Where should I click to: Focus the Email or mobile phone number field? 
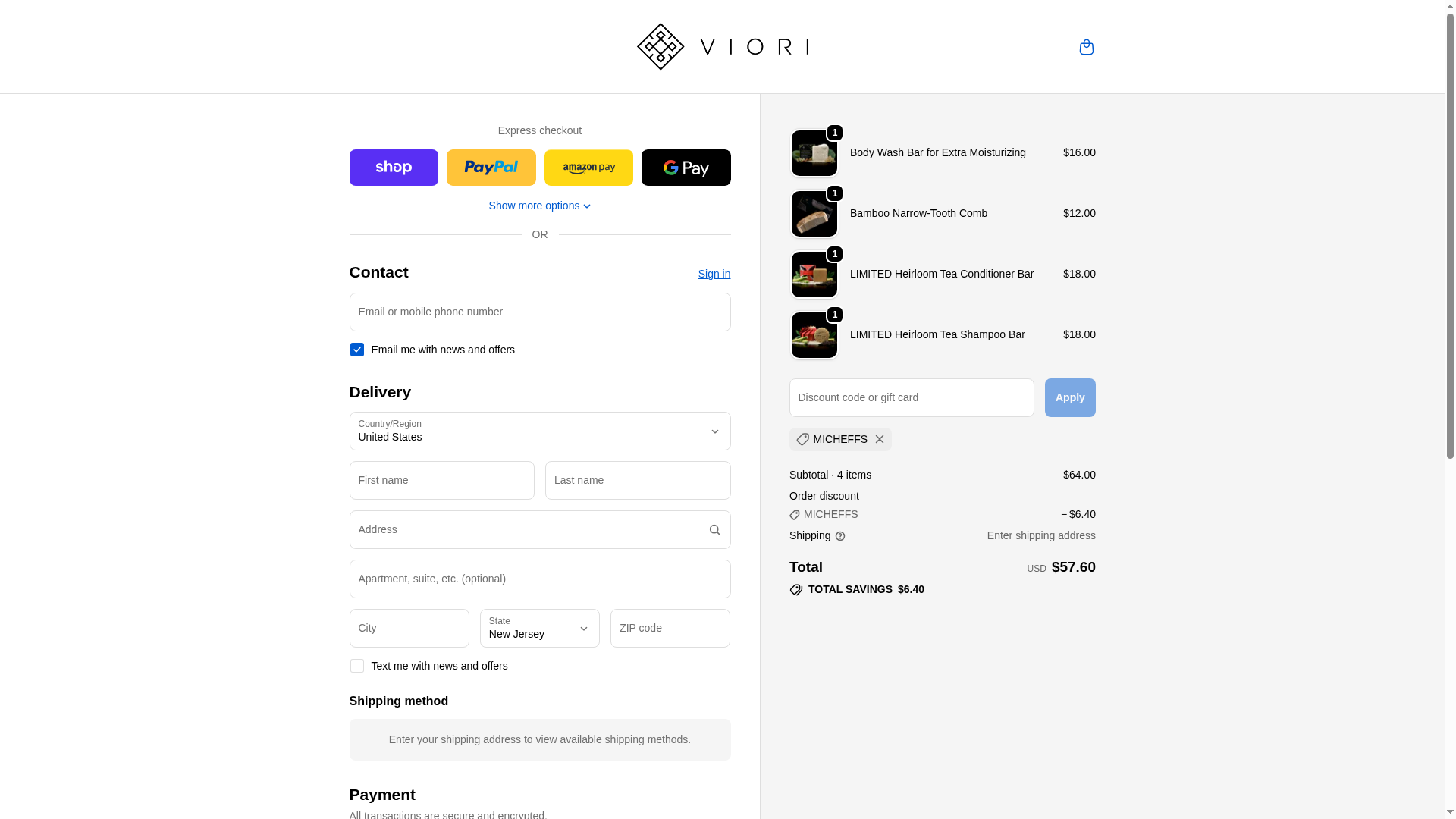pos(540,312)
